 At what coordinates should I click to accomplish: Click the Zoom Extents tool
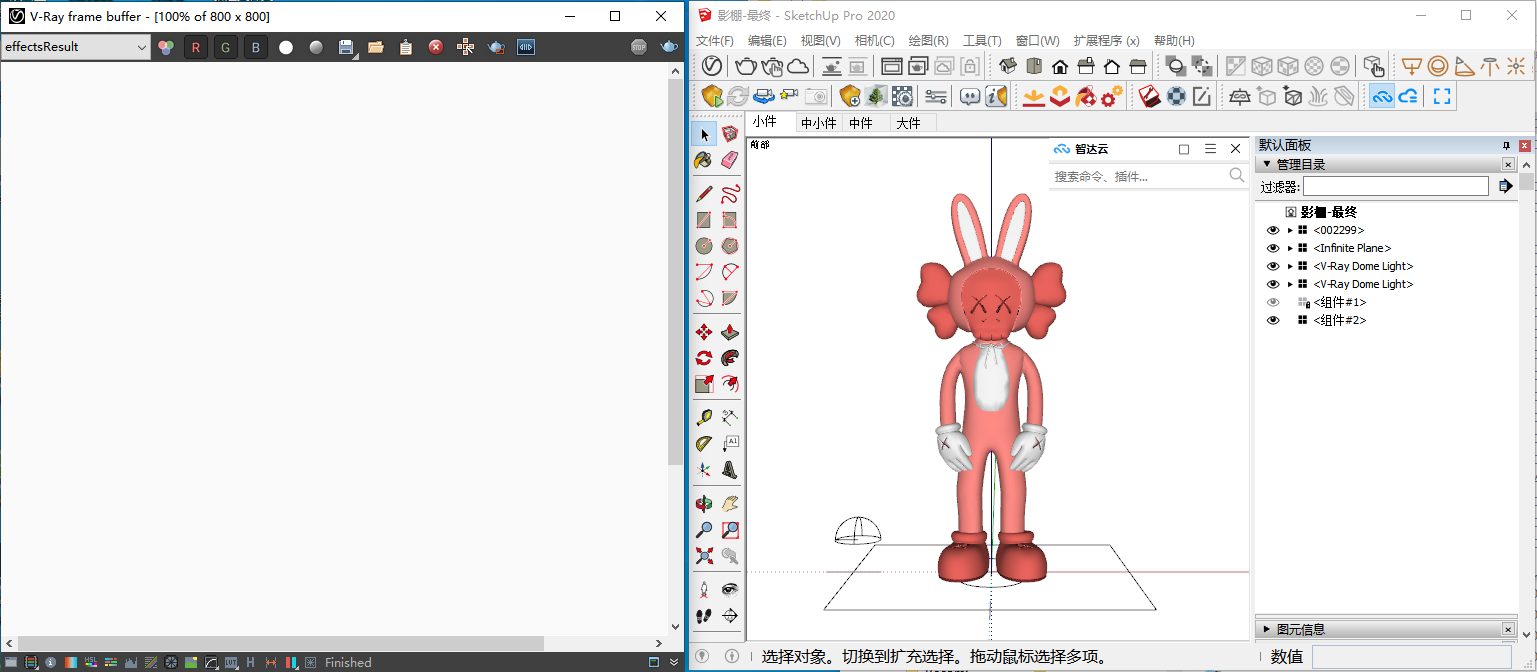click(x=704, y=556)
